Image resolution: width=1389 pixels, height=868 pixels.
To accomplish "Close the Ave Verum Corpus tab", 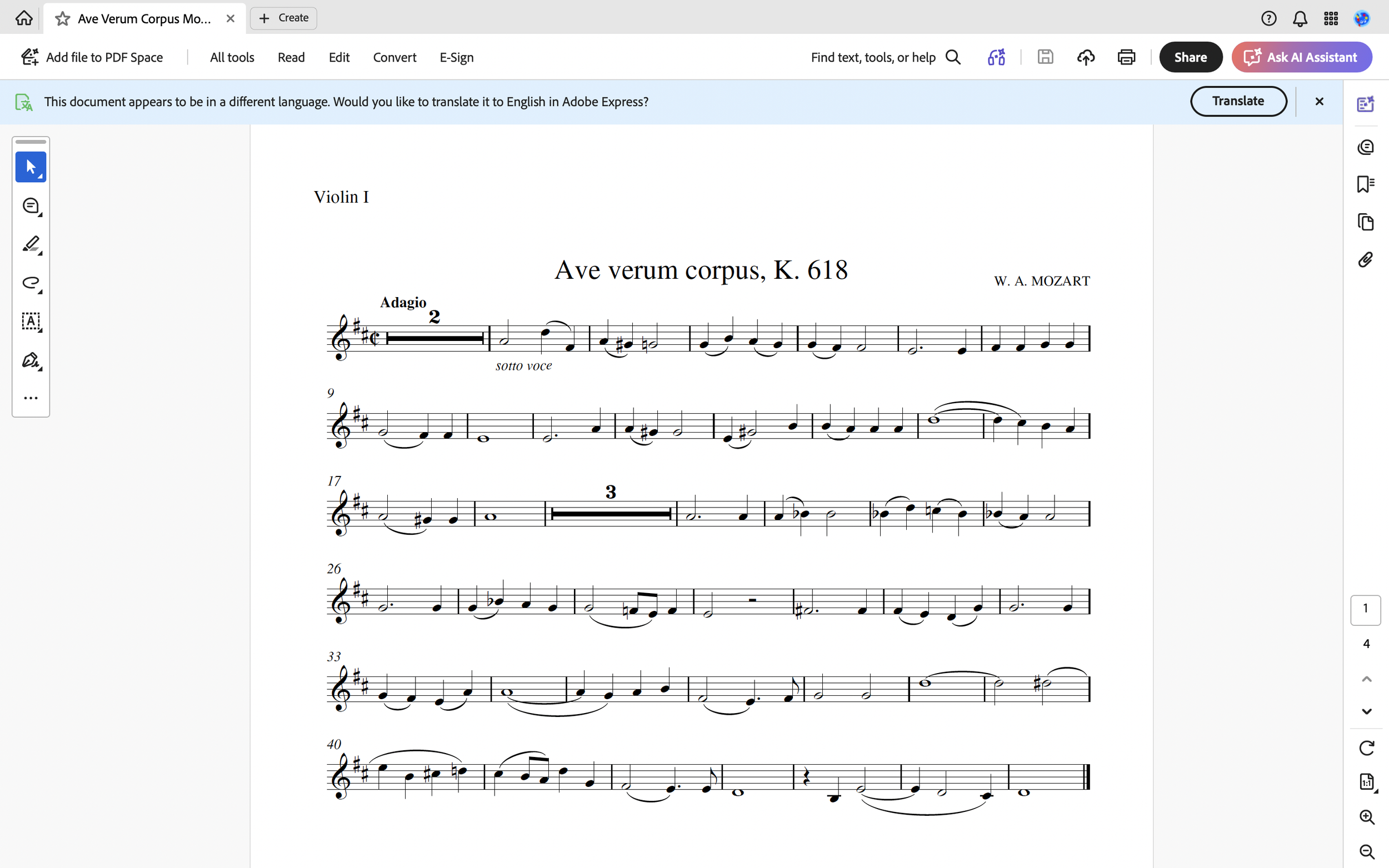I will coord(230,18).
